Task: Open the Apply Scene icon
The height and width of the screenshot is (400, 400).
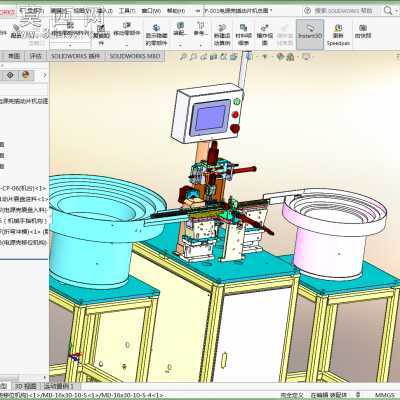Action: click(290, 57)
